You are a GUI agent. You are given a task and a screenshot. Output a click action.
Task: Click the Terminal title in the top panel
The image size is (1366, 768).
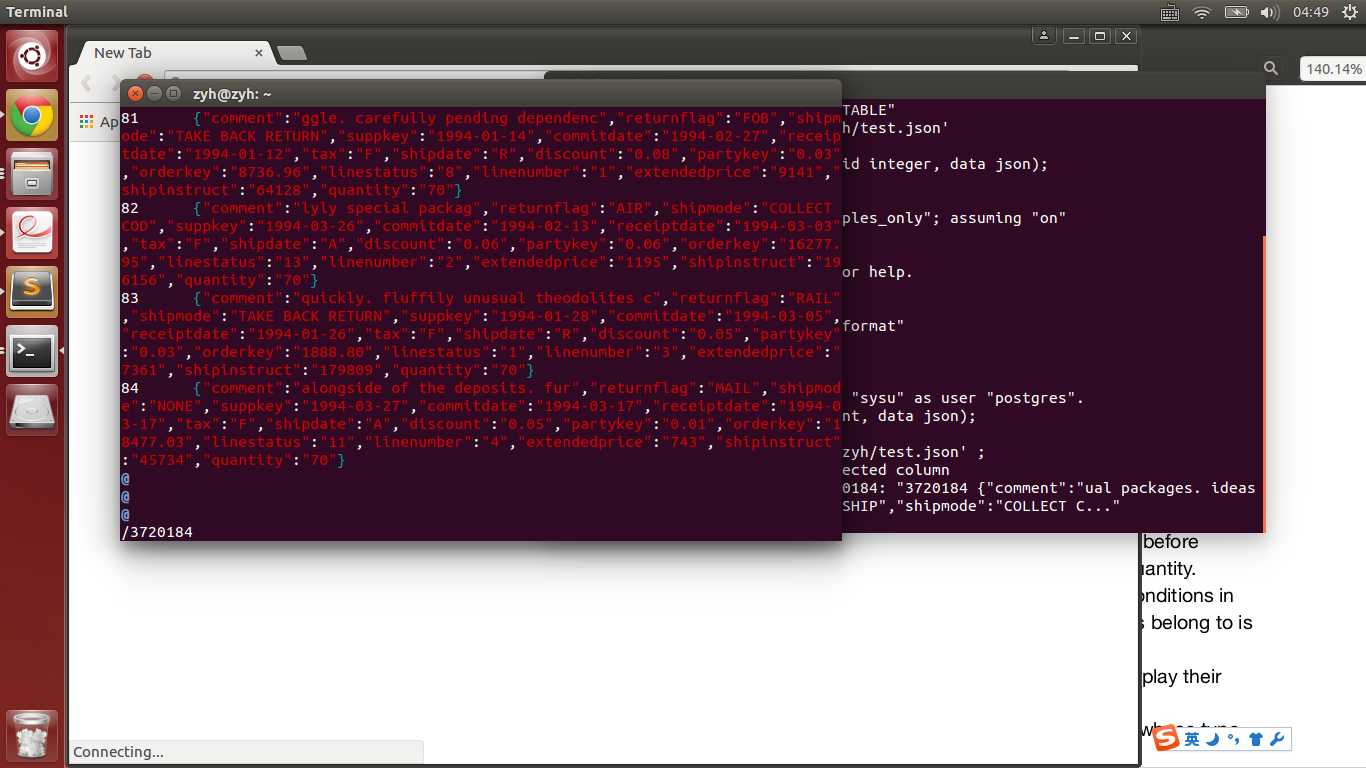37,12
